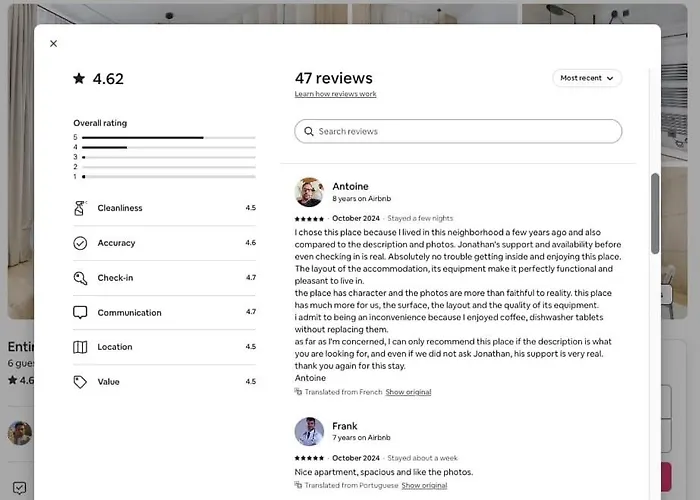Click the Check-in key icon

80,278
